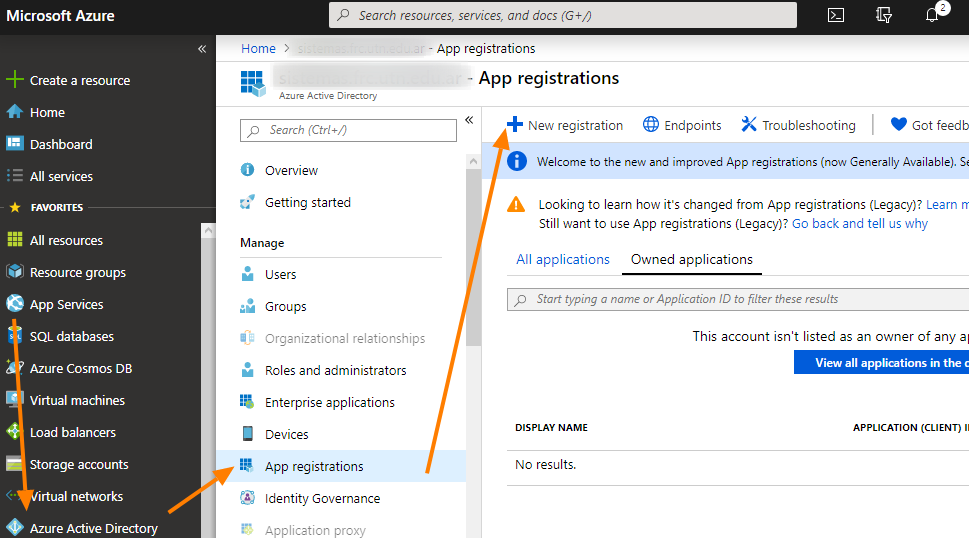Focus the application name filter box

tap(738, 299)
